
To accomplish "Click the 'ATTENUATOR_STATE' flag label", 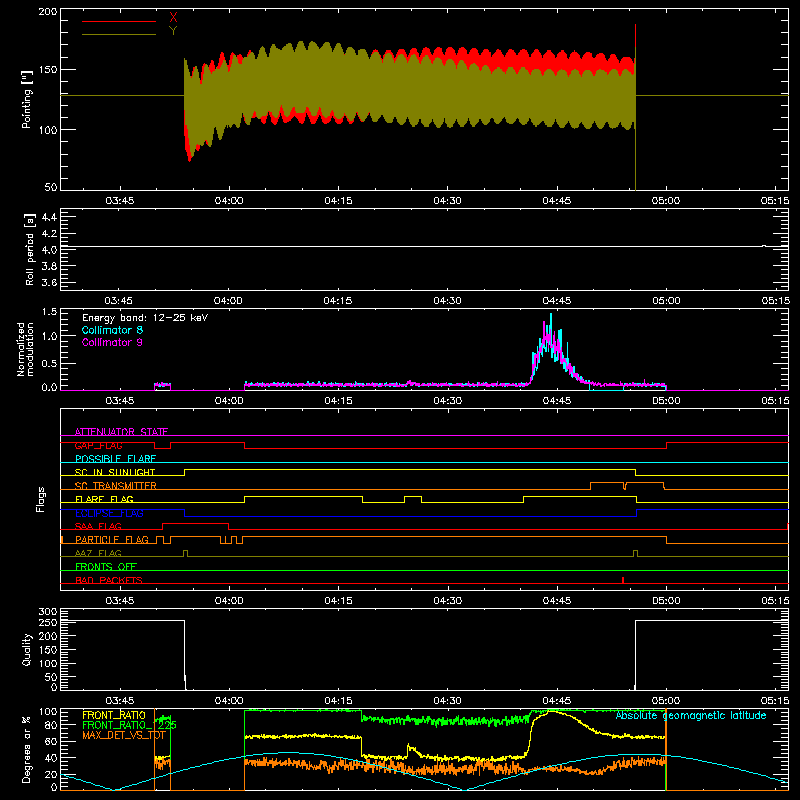I will click(121, 432).
